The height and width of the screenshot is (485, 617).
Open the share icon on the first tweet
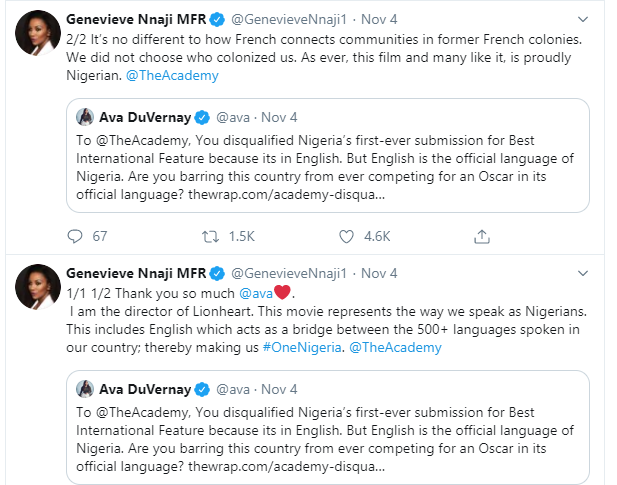(481, 236)
